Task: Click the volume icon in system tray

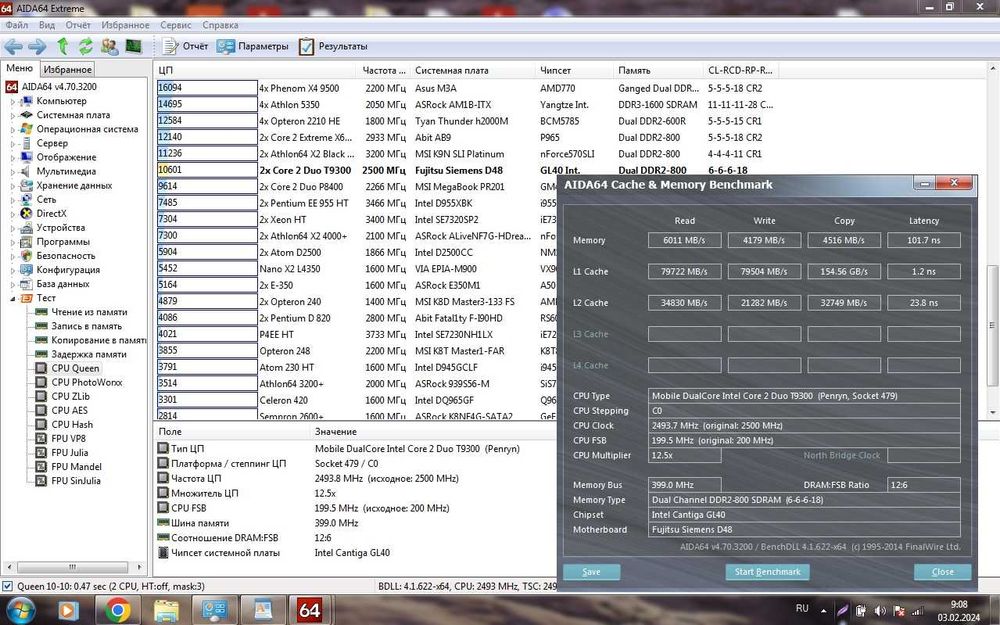Action: (x=880, y=611)
